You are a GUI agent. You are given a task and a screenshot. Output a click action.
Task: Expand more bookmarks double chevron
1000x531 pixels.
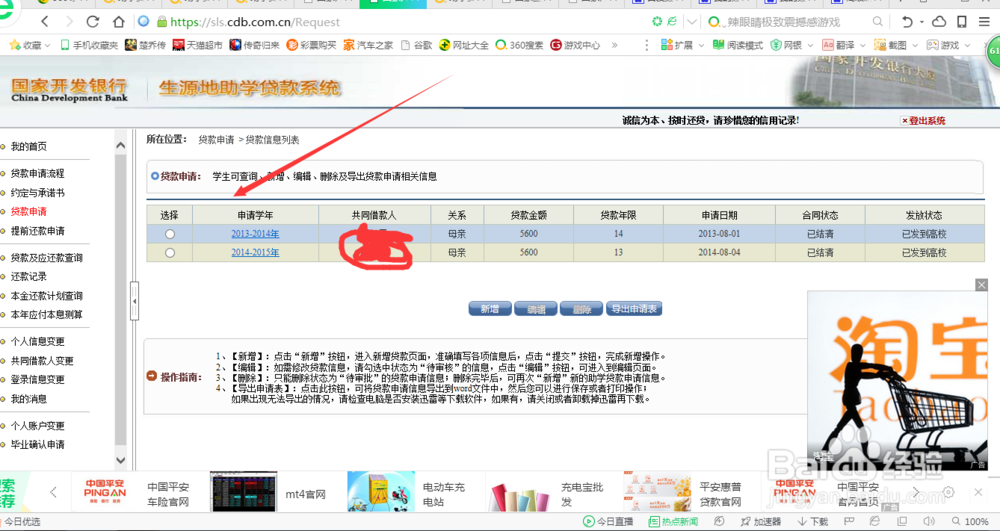pos(614,45)
